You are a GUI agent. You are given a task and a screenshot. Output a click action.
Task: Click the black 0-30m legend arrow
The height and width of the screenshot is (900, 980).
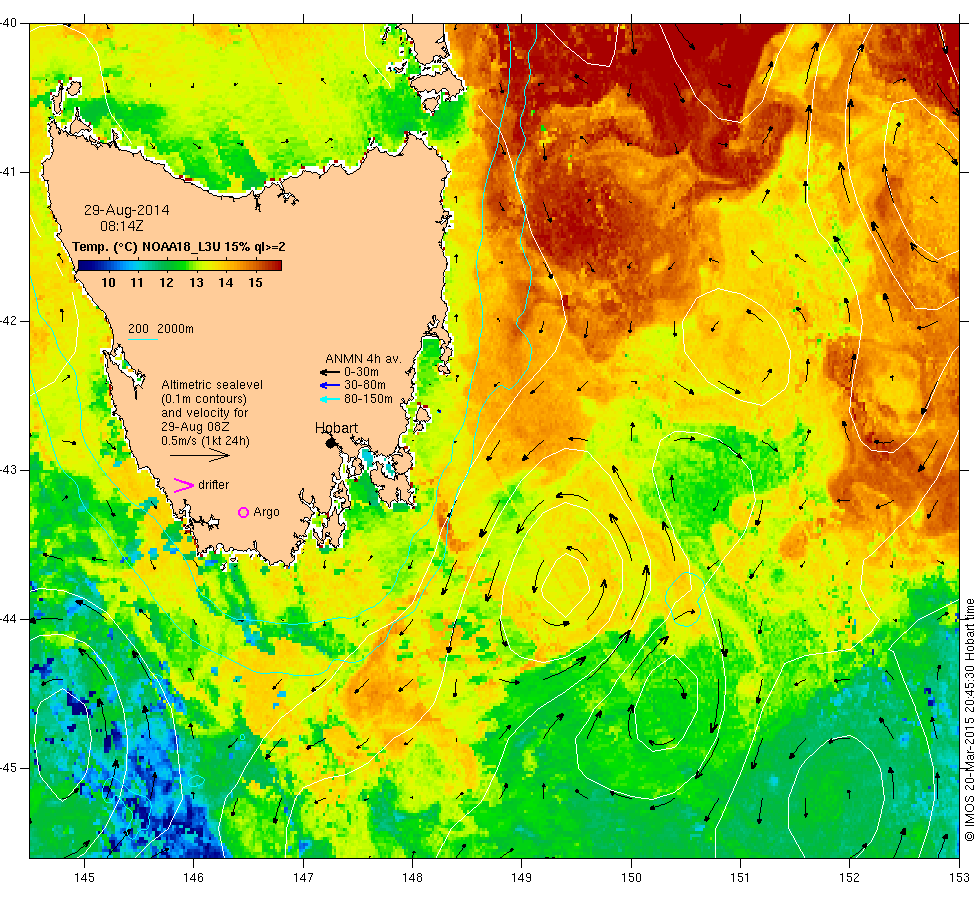tap(329, 372)
